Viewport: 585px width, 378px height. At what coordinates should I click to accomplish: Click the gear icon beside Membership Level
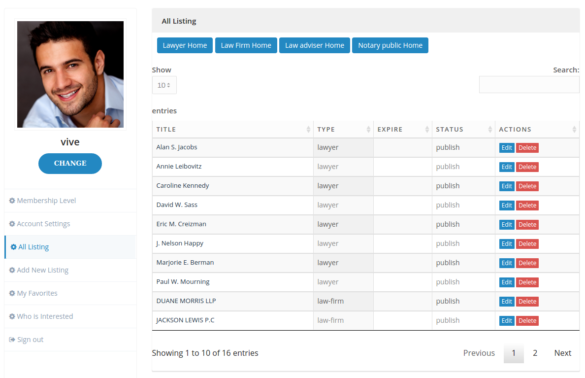pos(12,201)
